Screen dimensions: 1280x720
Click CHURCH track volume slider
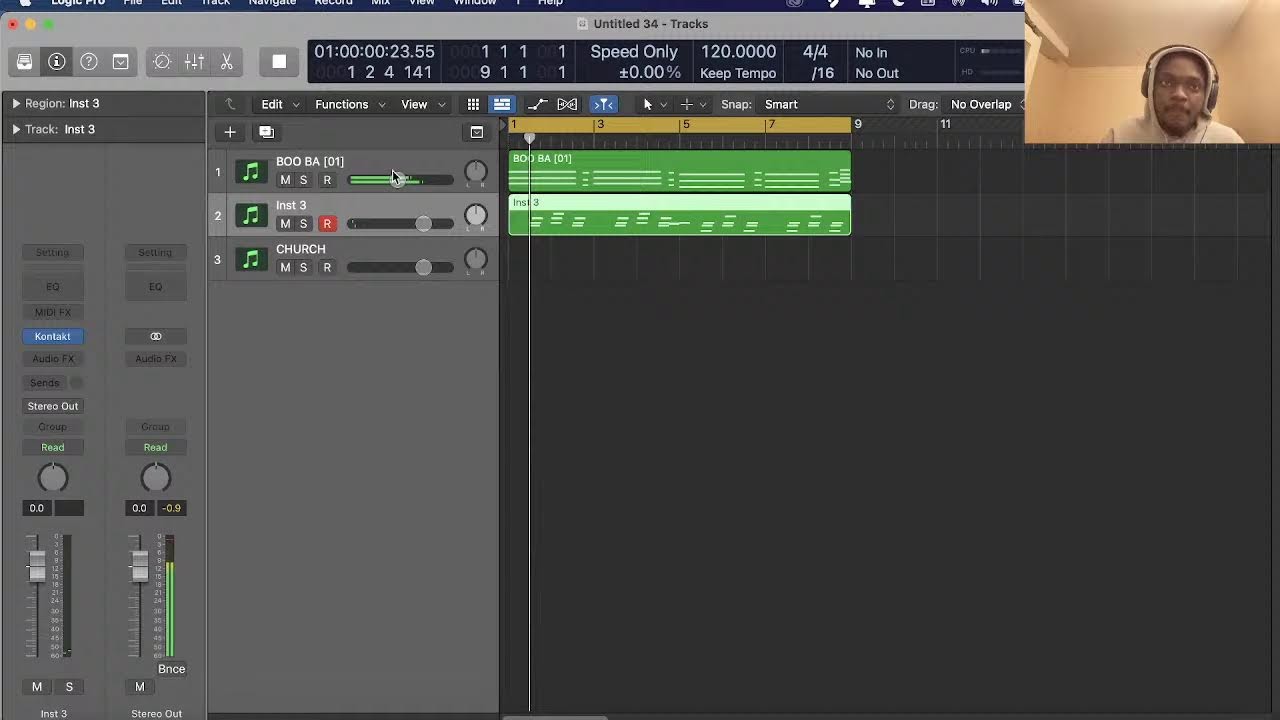[400, 267]
